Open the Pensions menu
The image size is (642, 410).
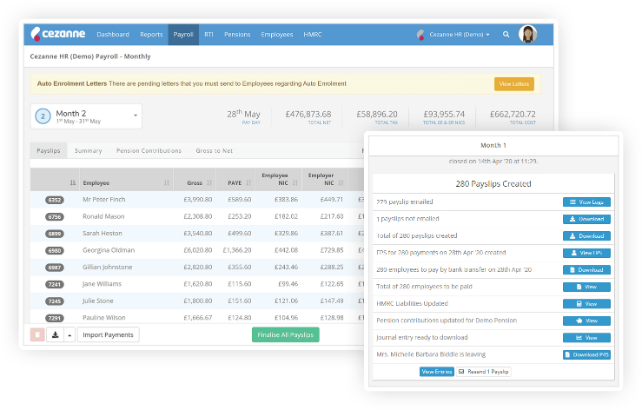[237, 34]
